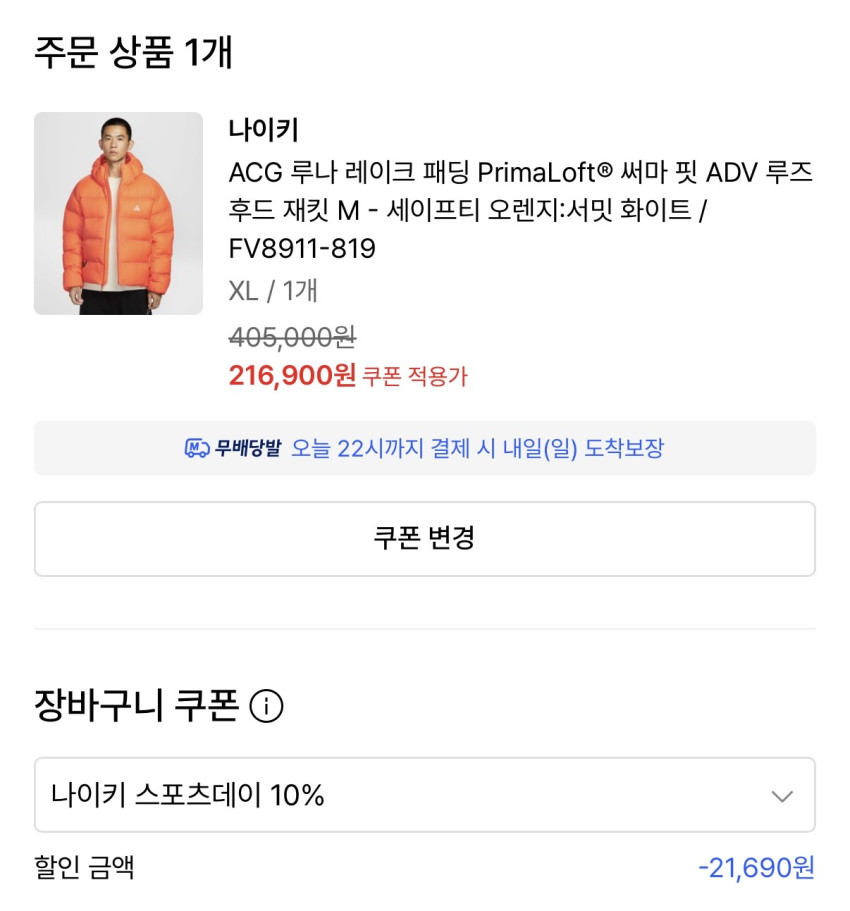Tap the 장바구니 쿠폰 section heading

(136, 707)
